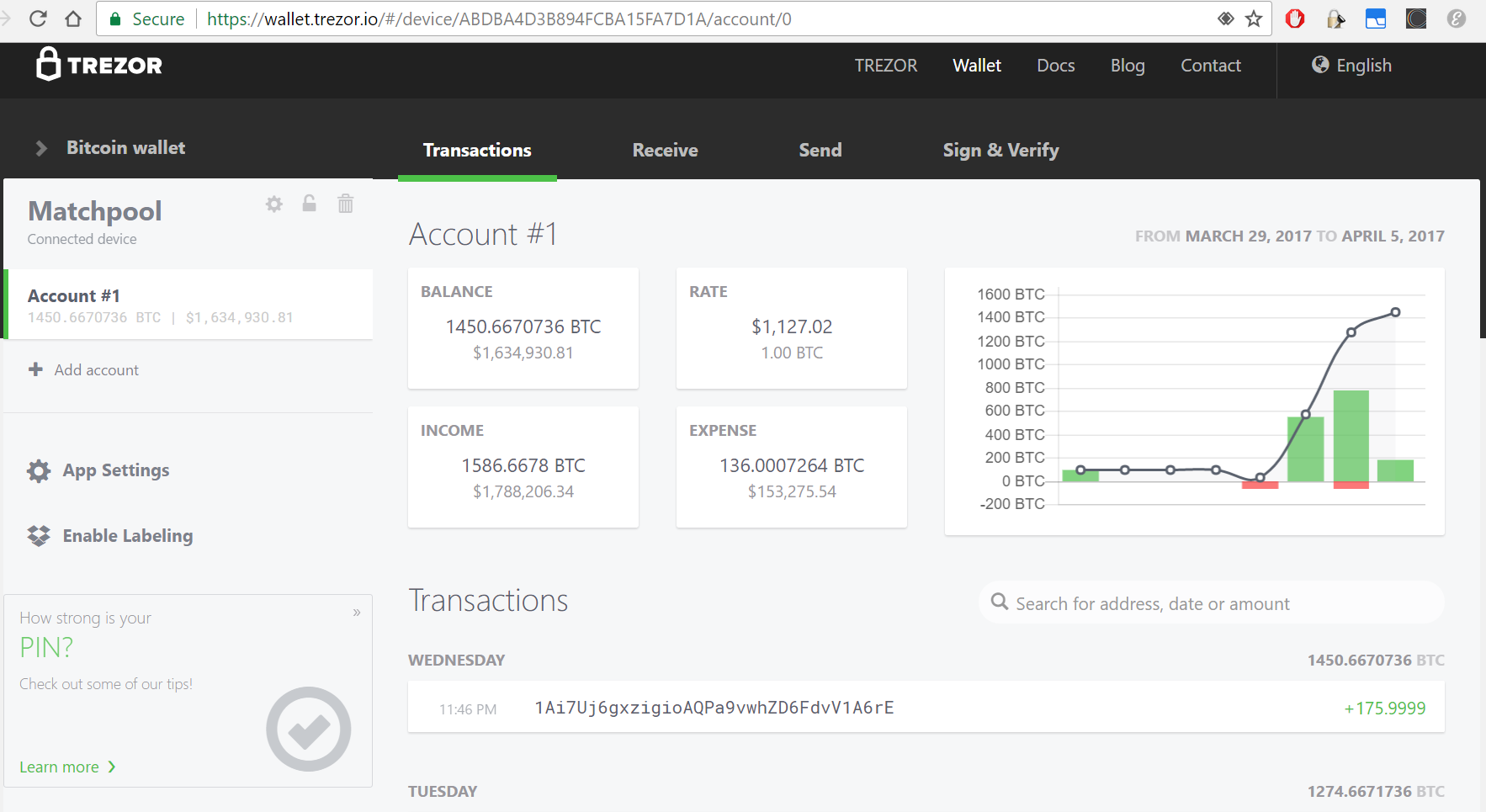This screenshot has width=1486, height=812.
Task: Open Docs in the top navigation
Action: click(x=1056, y=66)
